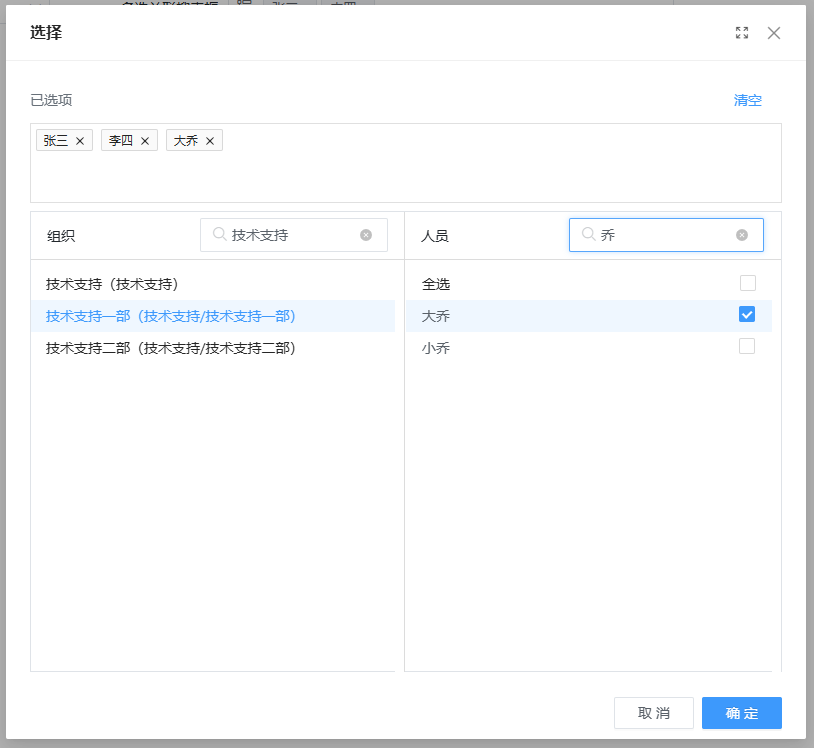Viewport: 814px width, 748px height.
Task: Remove the 李四 tag
Action: tap(145, 141)
